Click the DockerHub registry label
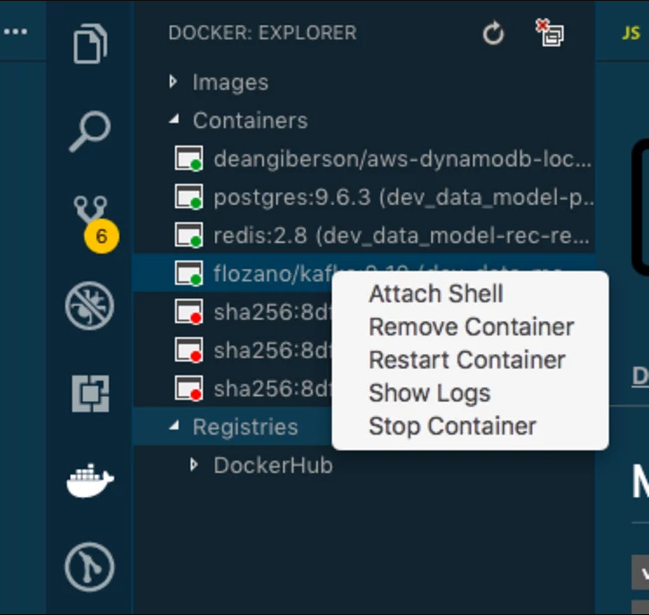Screen dimensions: 649x615 pyautogui.click(x=273, y=465)
